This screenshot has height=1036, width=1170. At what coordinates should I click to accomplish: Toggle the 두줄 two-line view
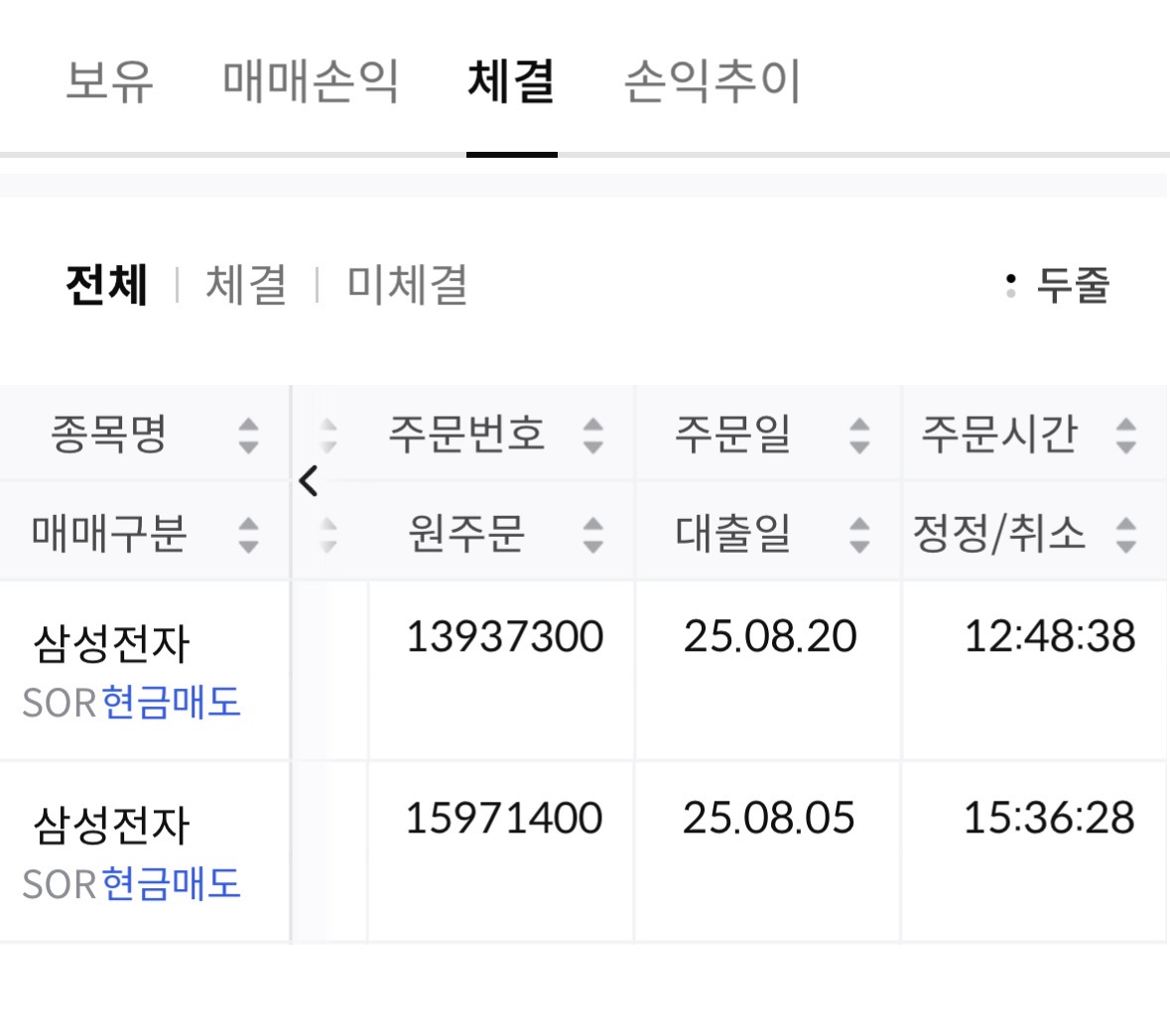(1058, 286)
